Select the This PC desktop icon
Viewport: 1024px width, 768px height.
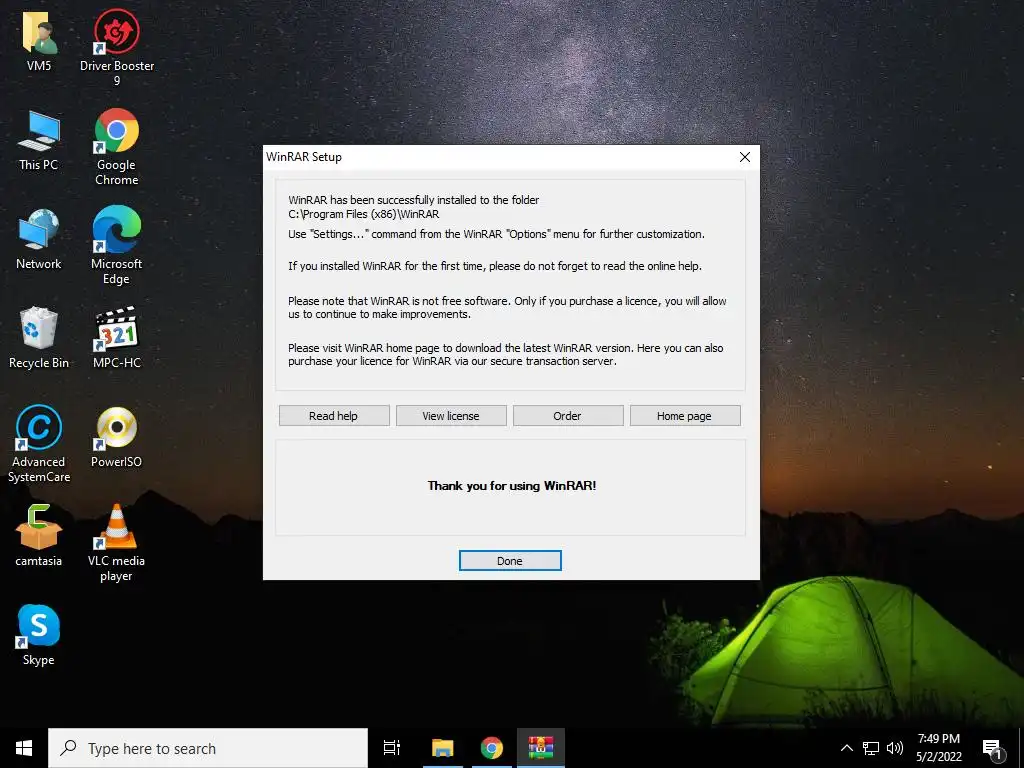pyautogui.click(x=39, y=140)
